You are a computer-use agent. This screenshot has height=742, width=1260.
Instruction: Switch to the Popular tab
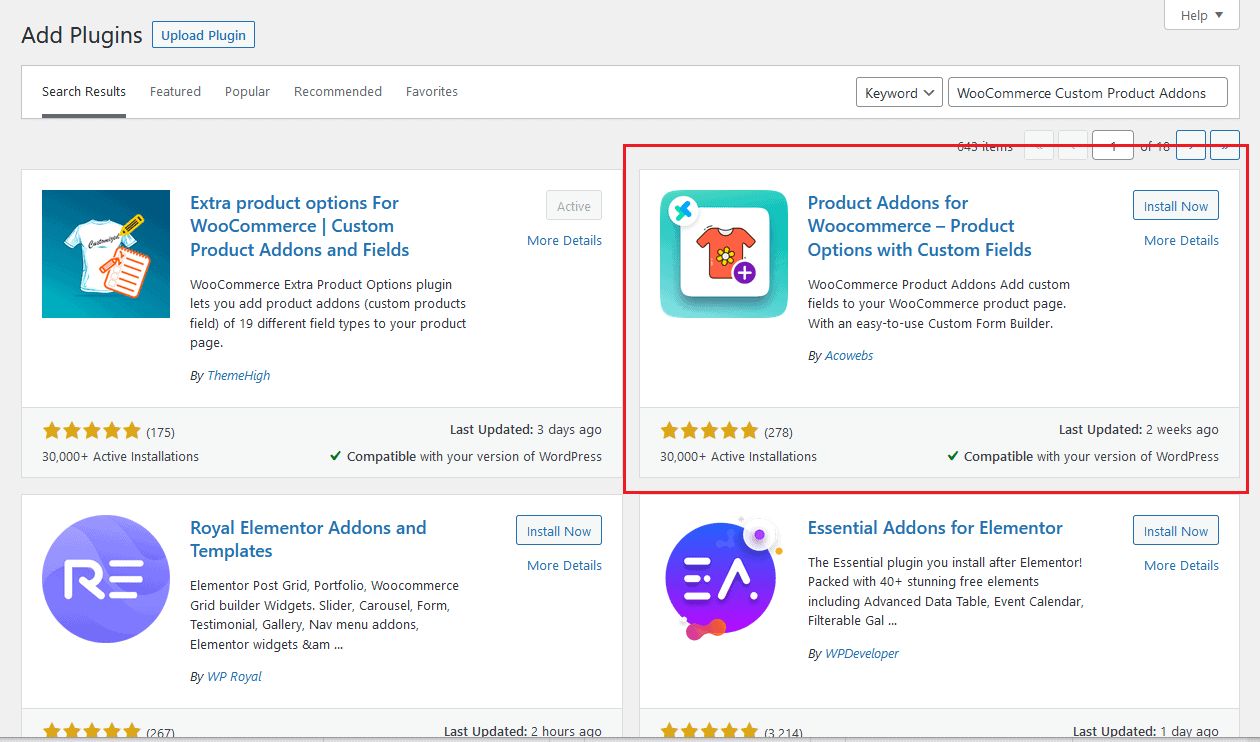(x=247, y=92)
